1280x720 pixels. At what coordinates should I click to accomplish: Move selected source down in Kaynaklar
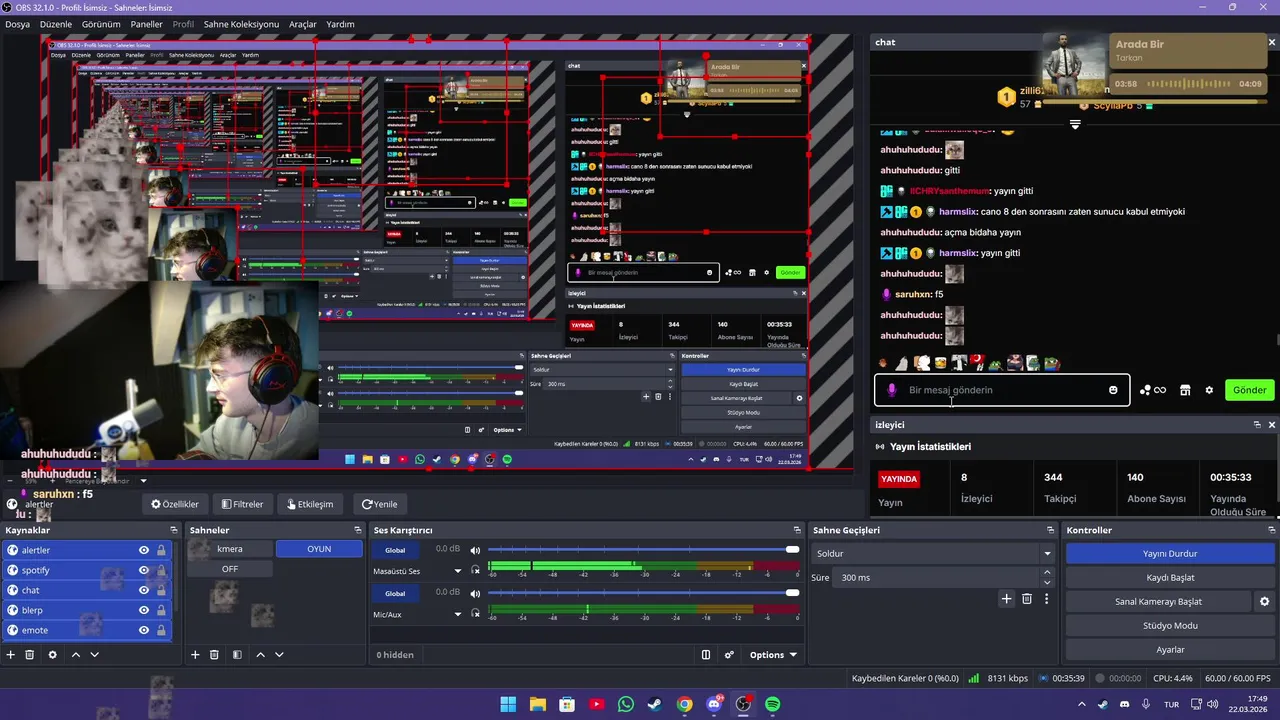(94, 655)
